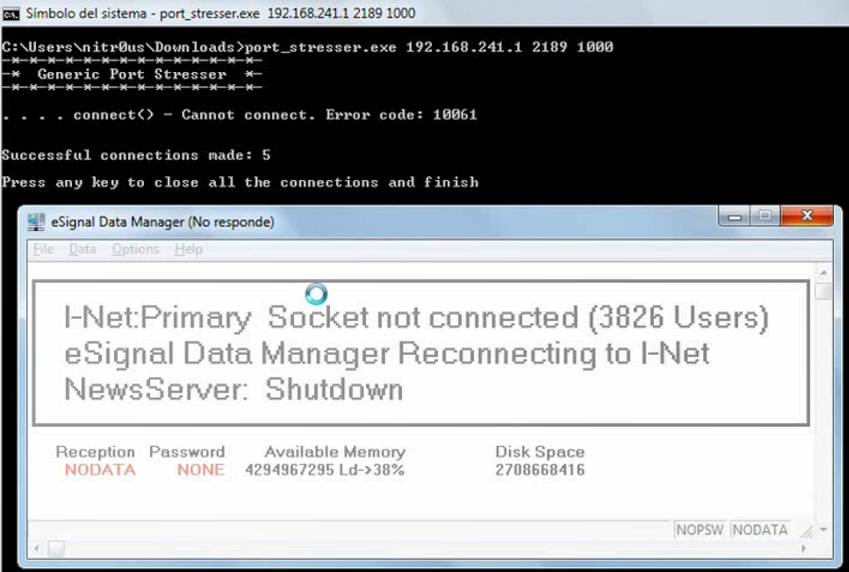Click the eSignal Data Manager title bar icon
This screenshot has height=572, width=849.
pos(36,222)
